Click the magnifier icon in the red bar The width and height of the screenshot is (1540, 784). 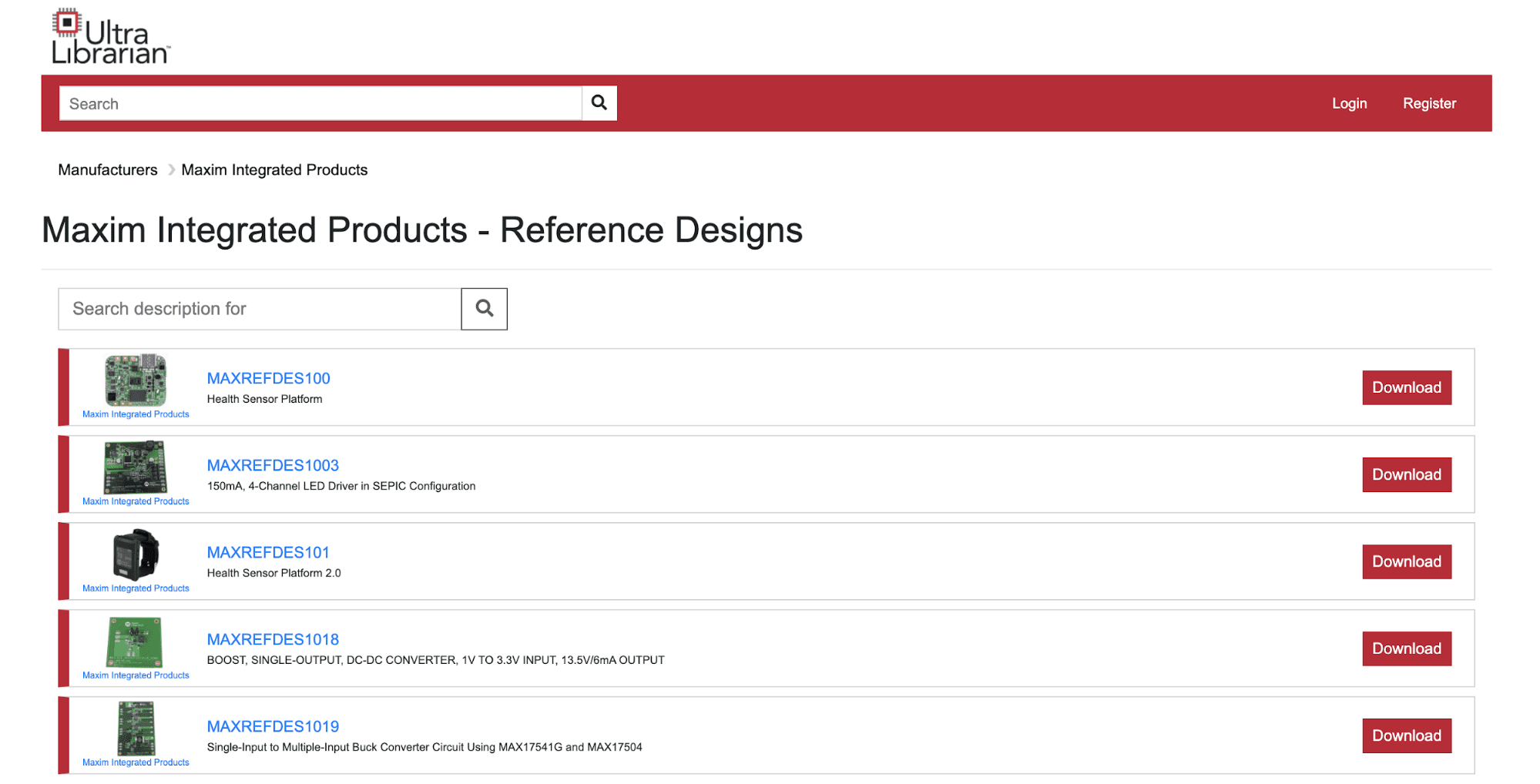click(x=599, y=102)
